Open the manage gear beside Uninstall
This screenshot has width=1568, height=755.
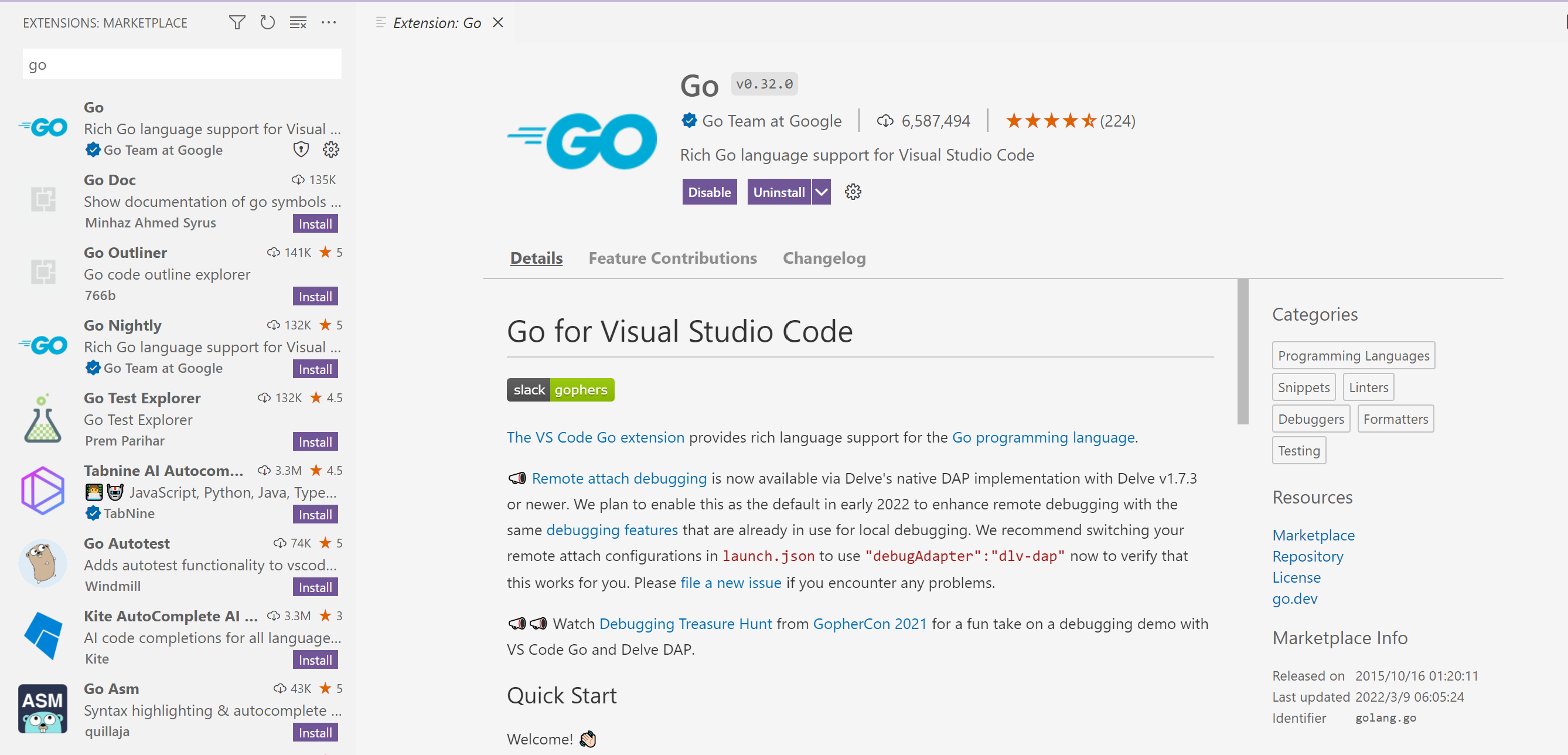(853, 192)
